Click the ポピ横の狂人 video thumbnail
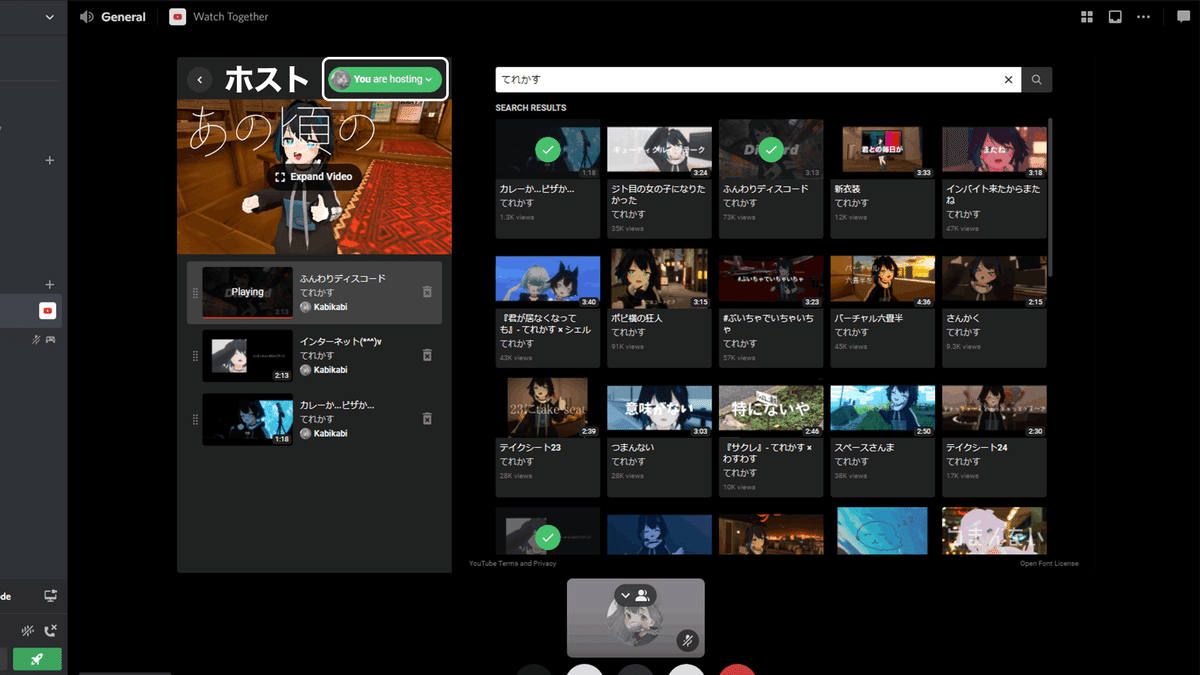This screenshot has height=675, width=1200. point(659,279)
